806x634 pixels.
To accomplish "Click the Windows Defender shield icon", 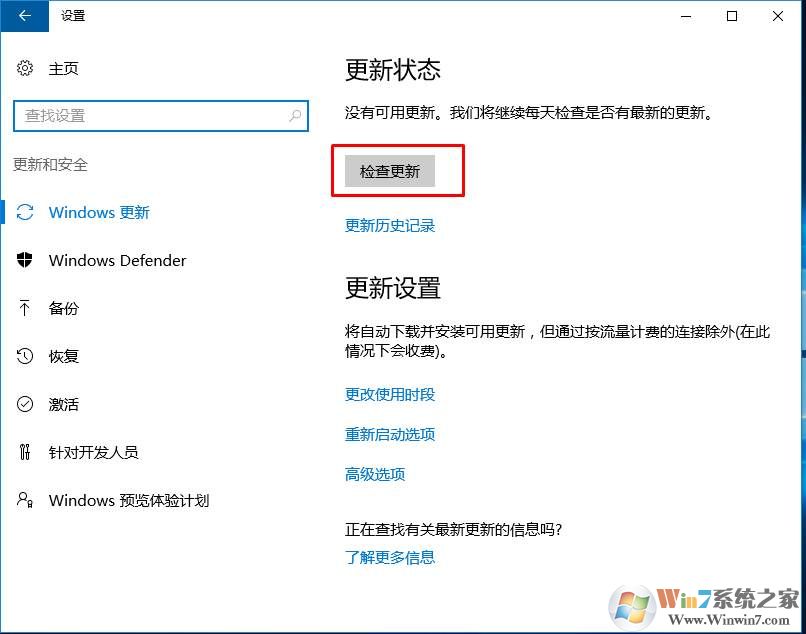I will [x=25, y=260].
